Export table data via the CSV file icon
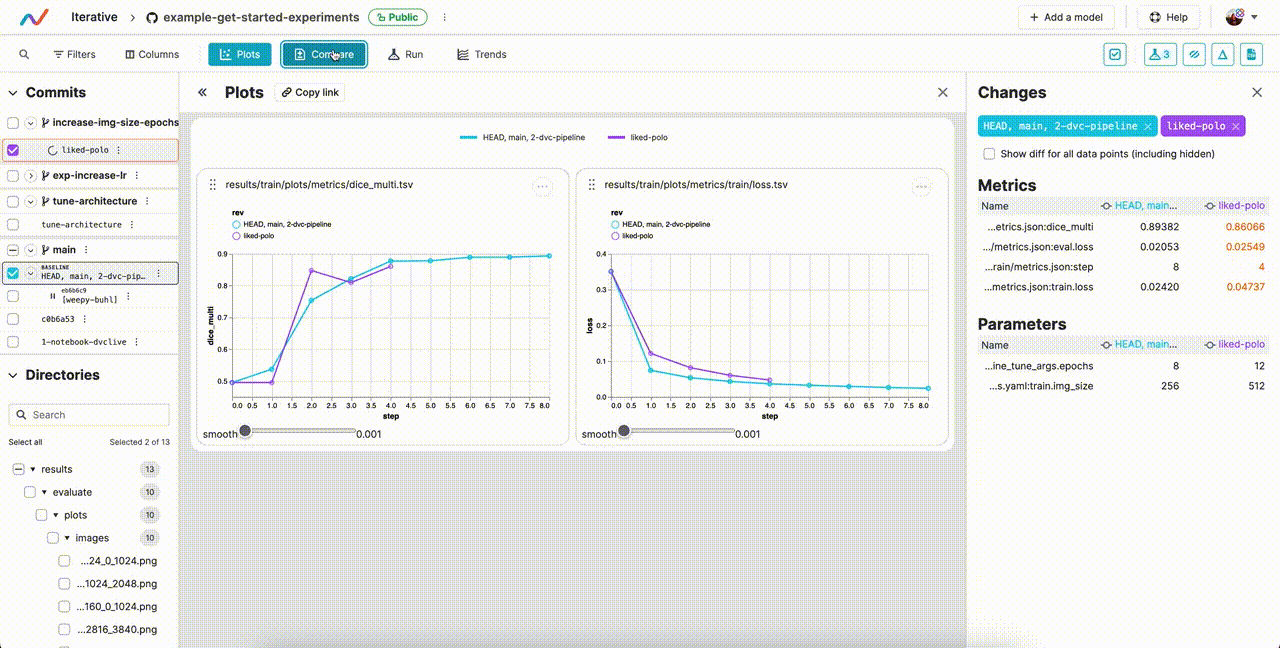 click(1251, 54)
